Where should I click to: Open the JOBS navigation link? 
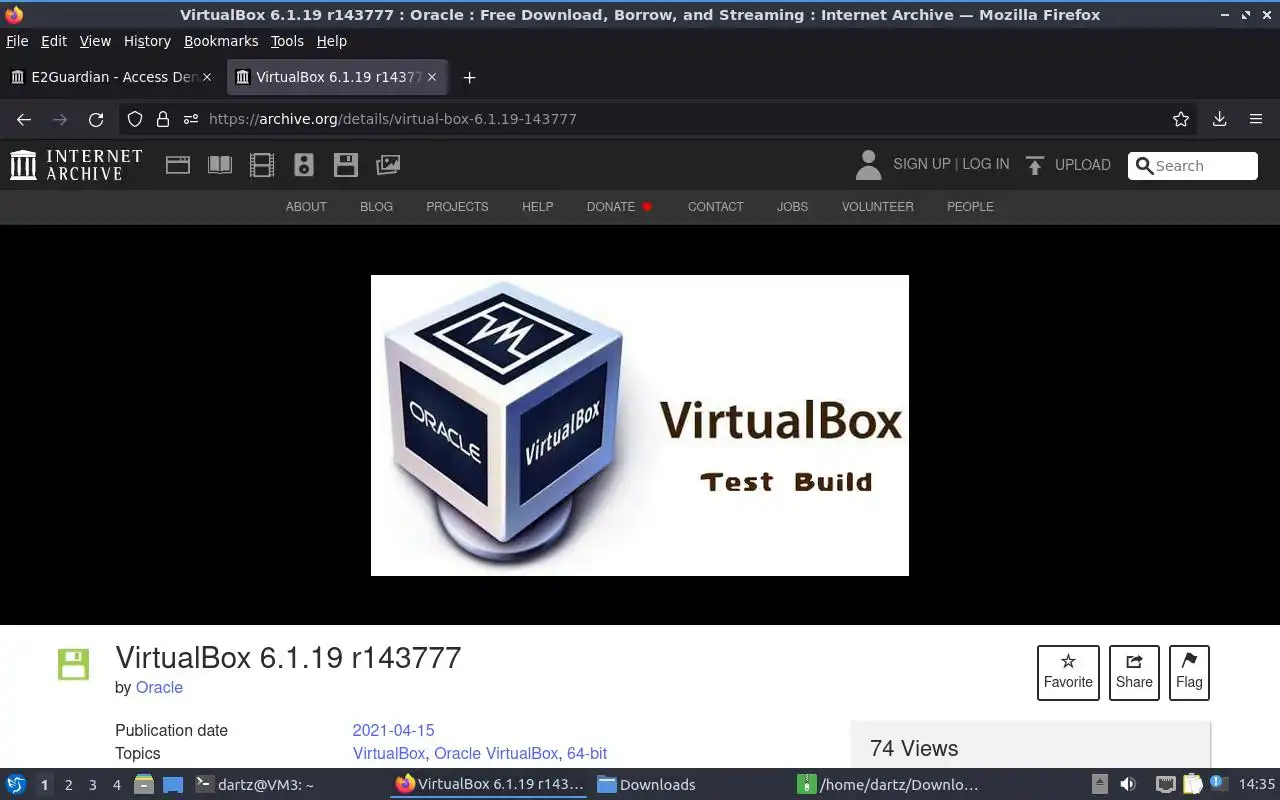click(792, 207)
